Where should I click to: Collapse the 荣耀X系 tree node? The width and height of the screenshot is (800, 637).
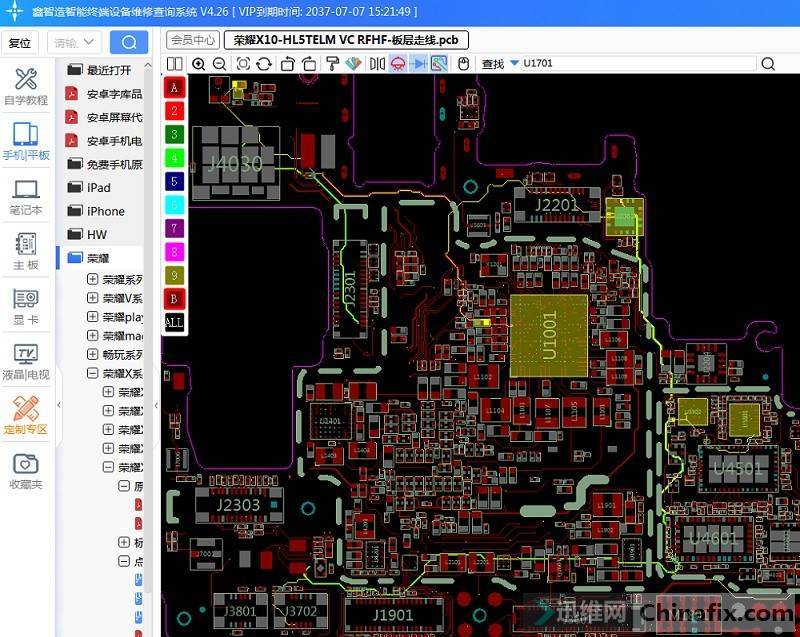click(93, 373)
